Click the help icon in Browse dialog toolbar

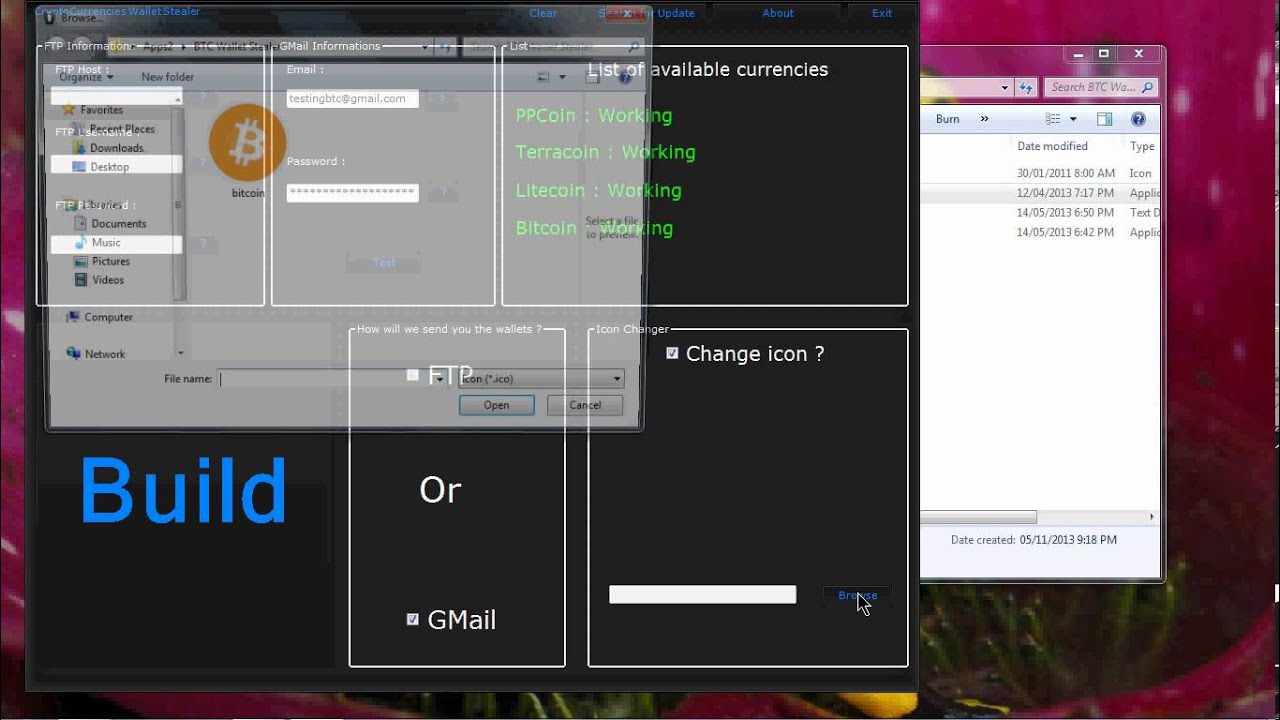coord(625,77)
